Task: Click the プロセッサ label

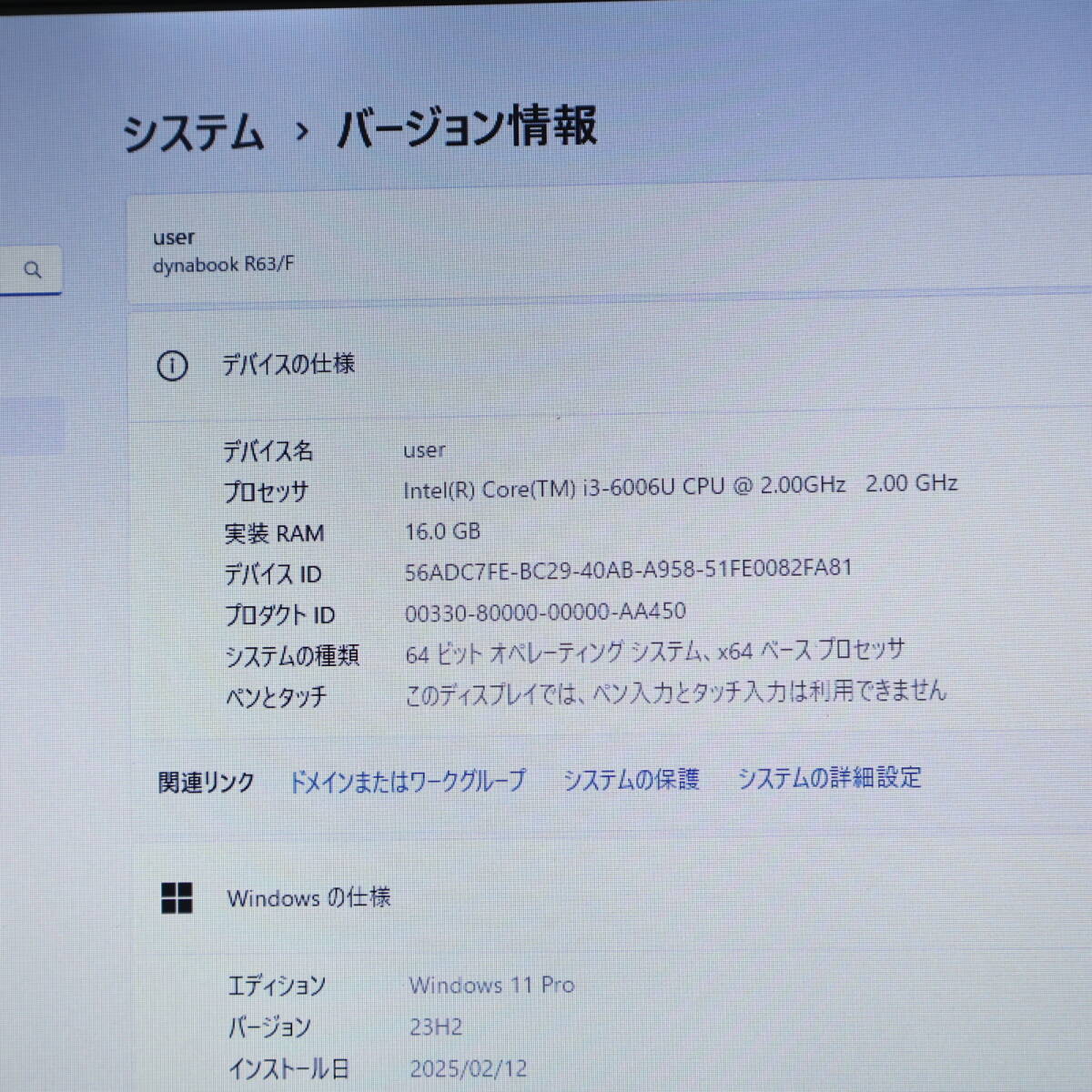Action: pos(267,492)
